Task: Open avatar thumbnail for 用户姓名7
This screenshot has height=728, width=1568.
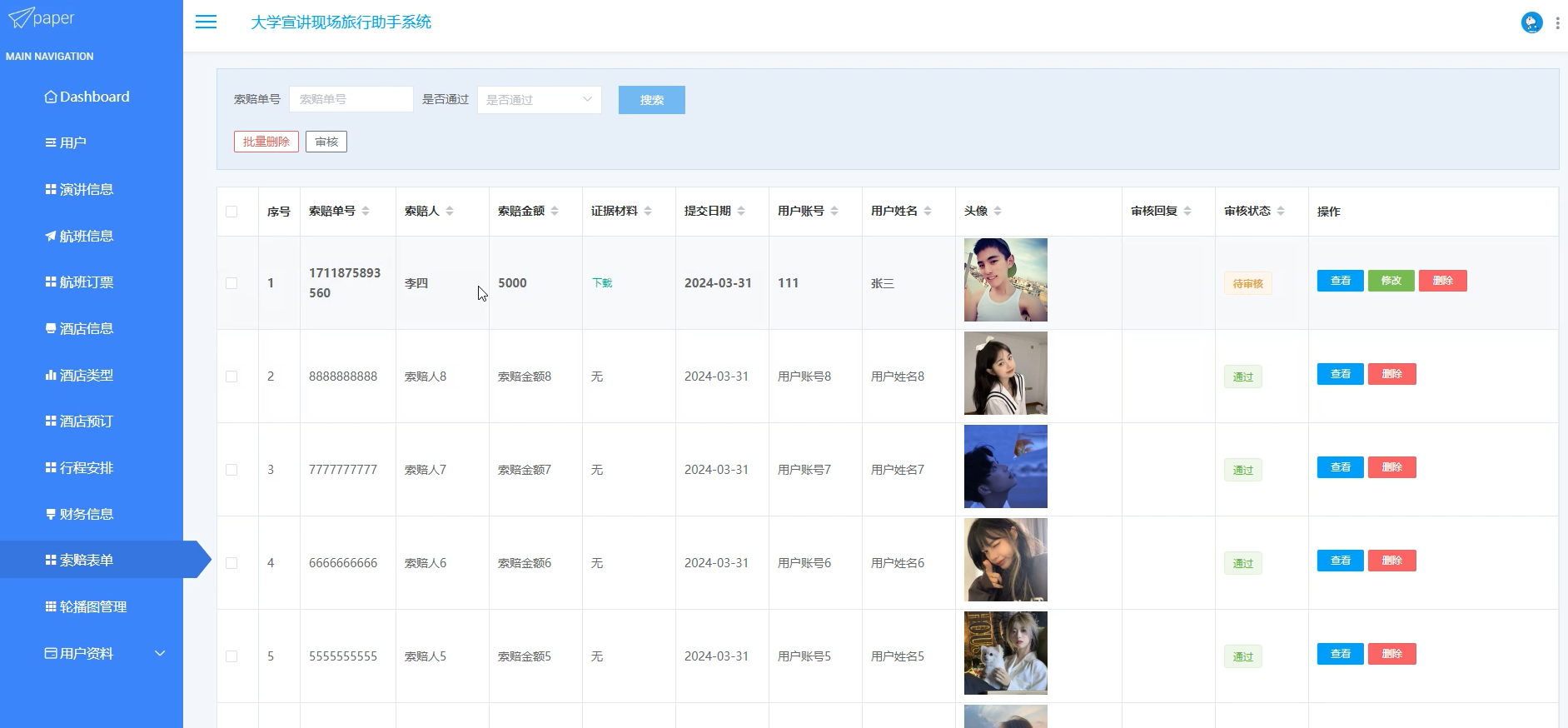Action: pyautogui.click(x=1006, y=466)
